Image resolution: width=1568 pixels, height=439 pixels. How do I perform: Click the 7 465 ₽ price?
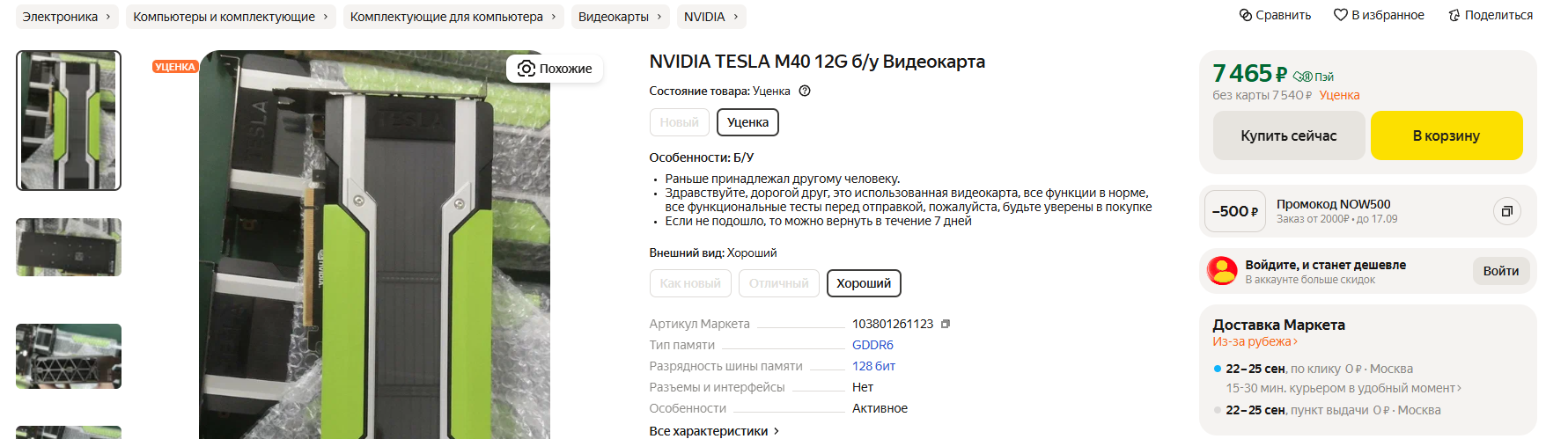pos(1249,73)
